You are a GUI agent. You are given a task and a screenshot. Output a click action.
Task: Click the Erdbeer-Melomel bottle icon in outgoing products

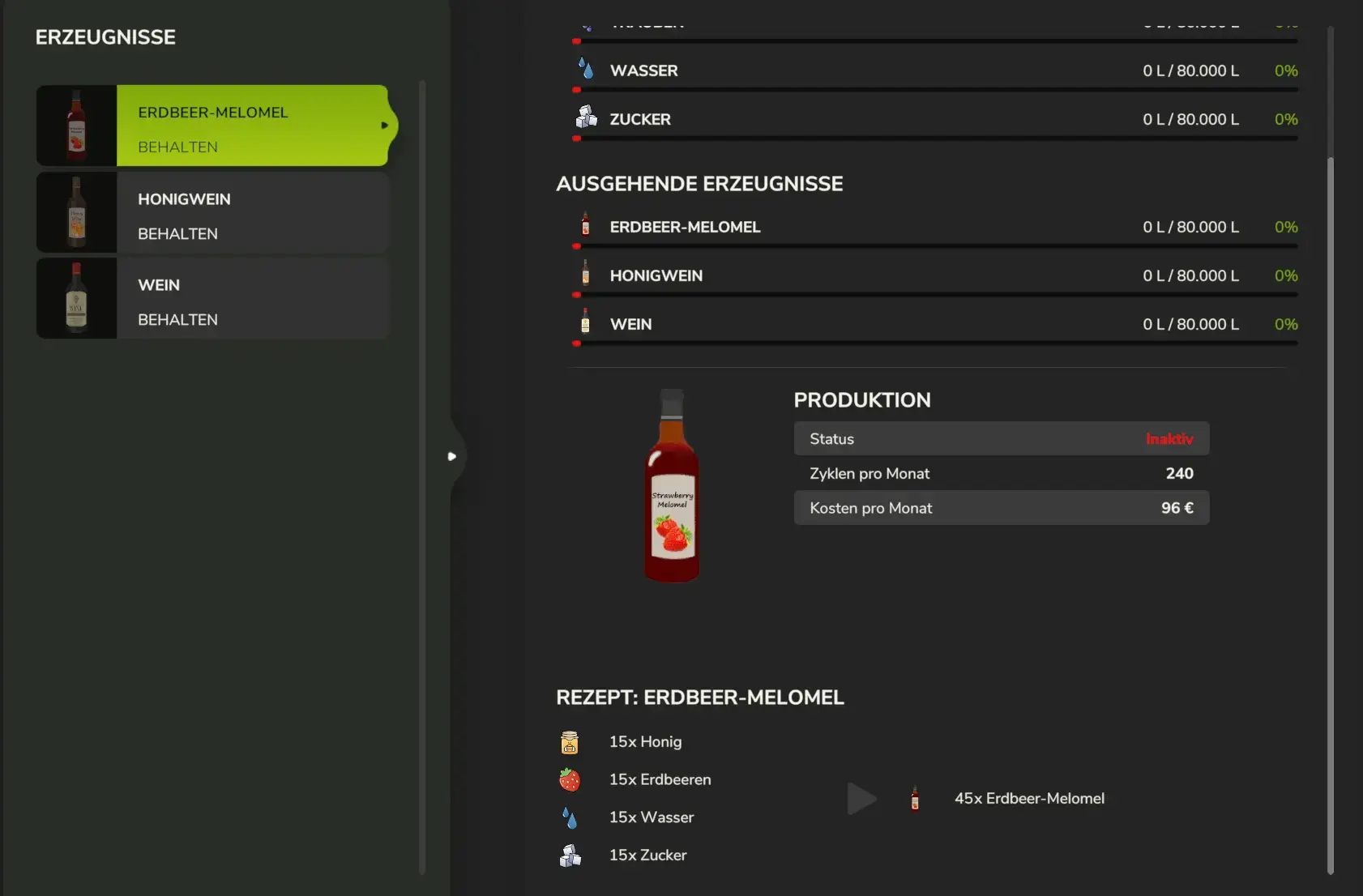coord(586,225)
